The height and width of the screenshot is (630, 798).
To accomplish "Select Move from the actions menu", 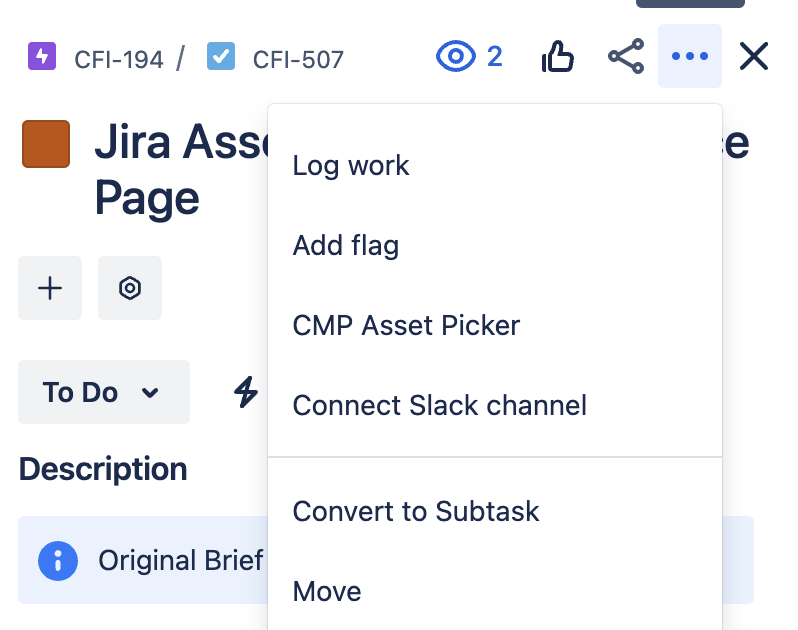I will click(495, 591).
